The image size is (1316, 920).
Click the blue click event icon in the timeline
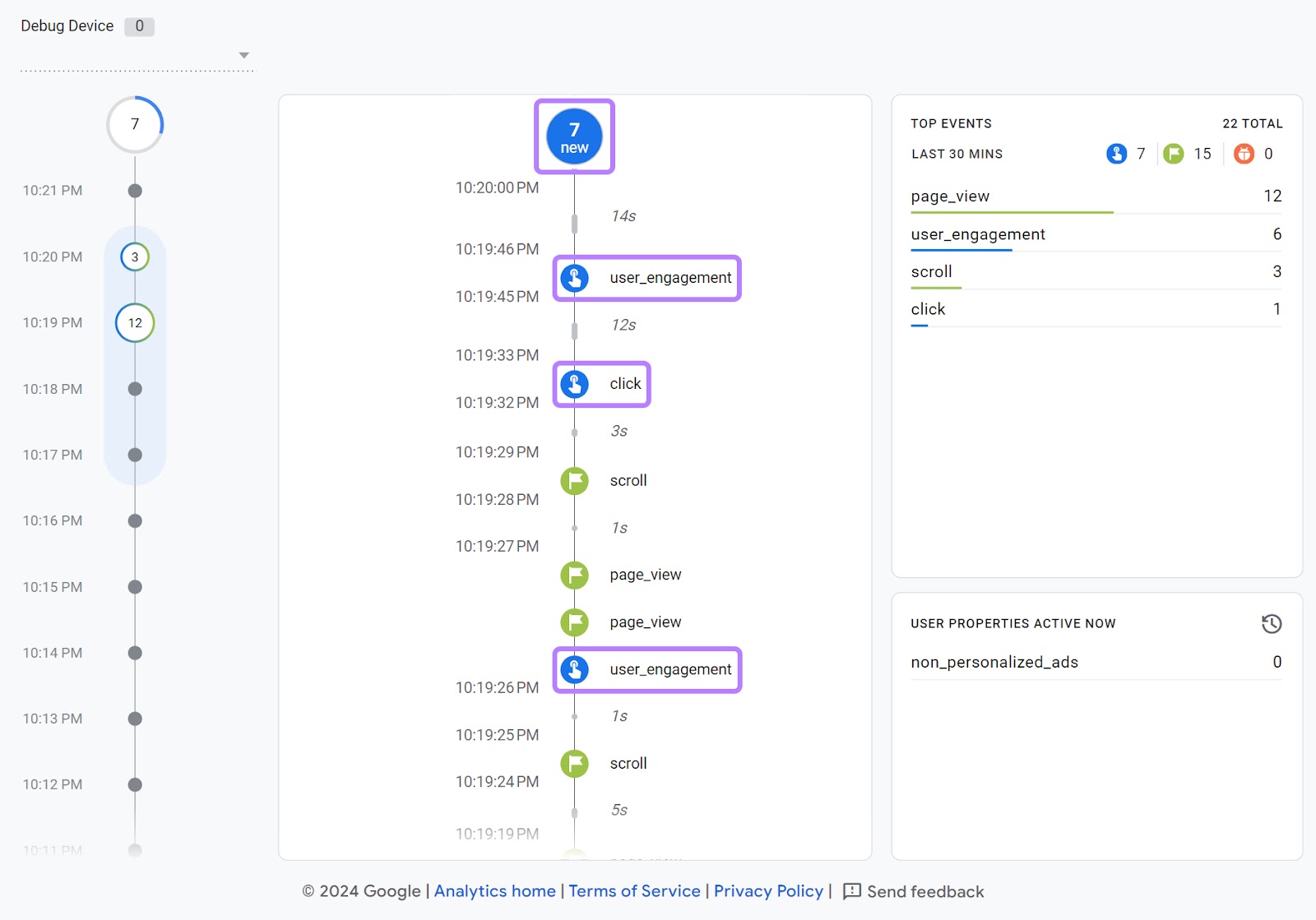[x=574, y=383]
